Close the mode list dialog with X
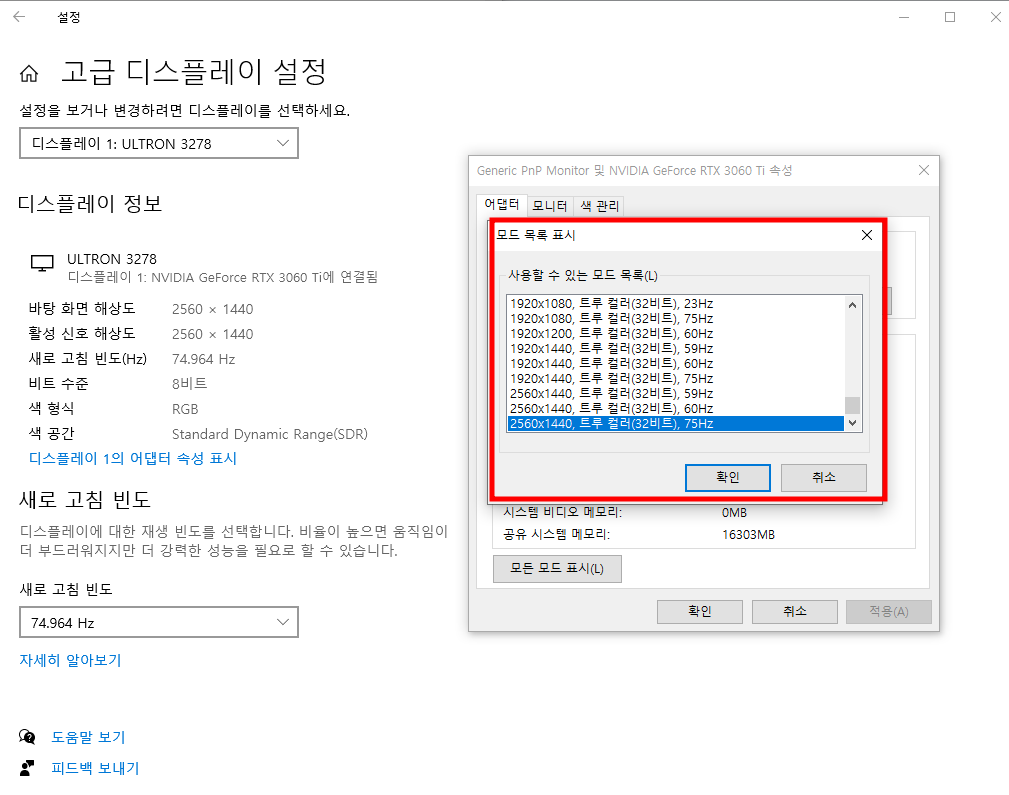Screen dimensions: 1009x795 (x=867, y=235)
